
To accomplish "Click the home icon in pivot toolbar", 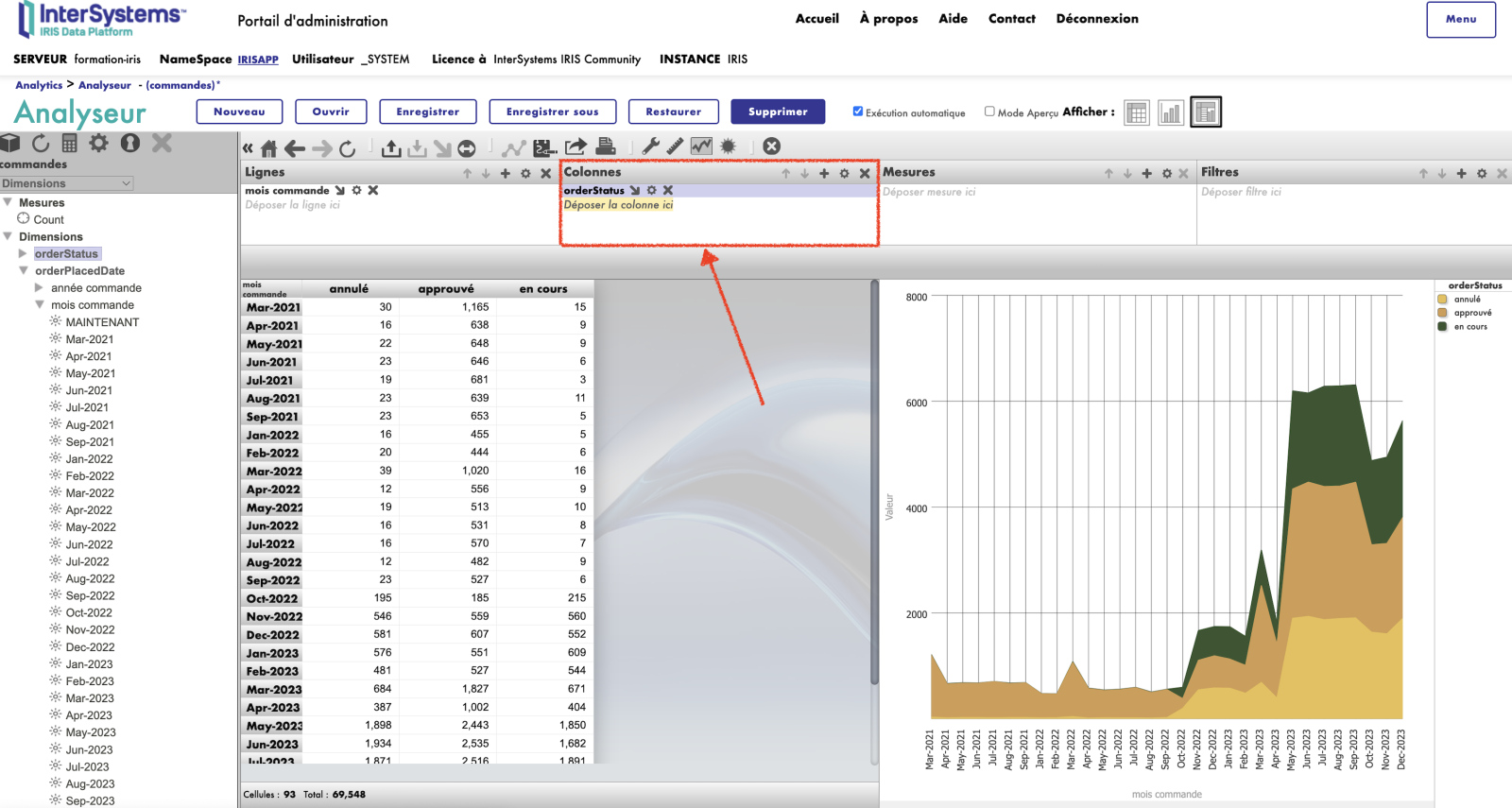I will point(269,147).
